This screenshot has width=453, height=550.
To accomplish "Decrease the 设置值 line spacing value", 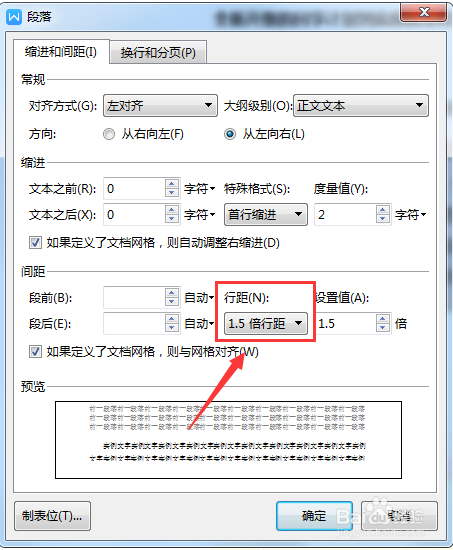I will click(x=382, y=328).
